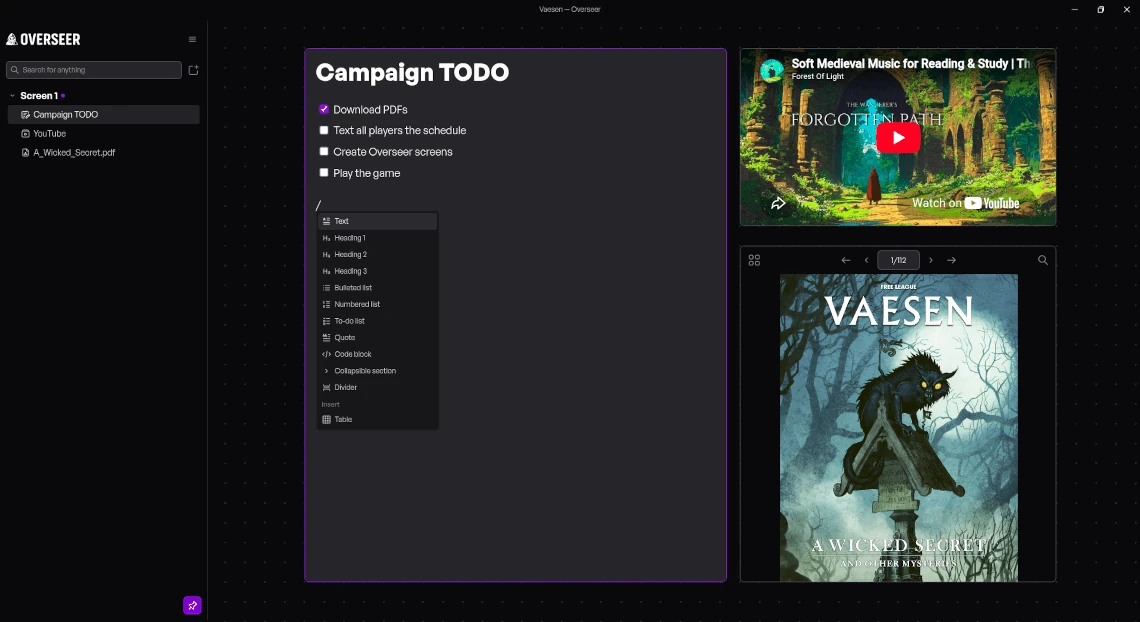Insert a Collapsible section
This screenshot has width=1140, height=622.
377,371
